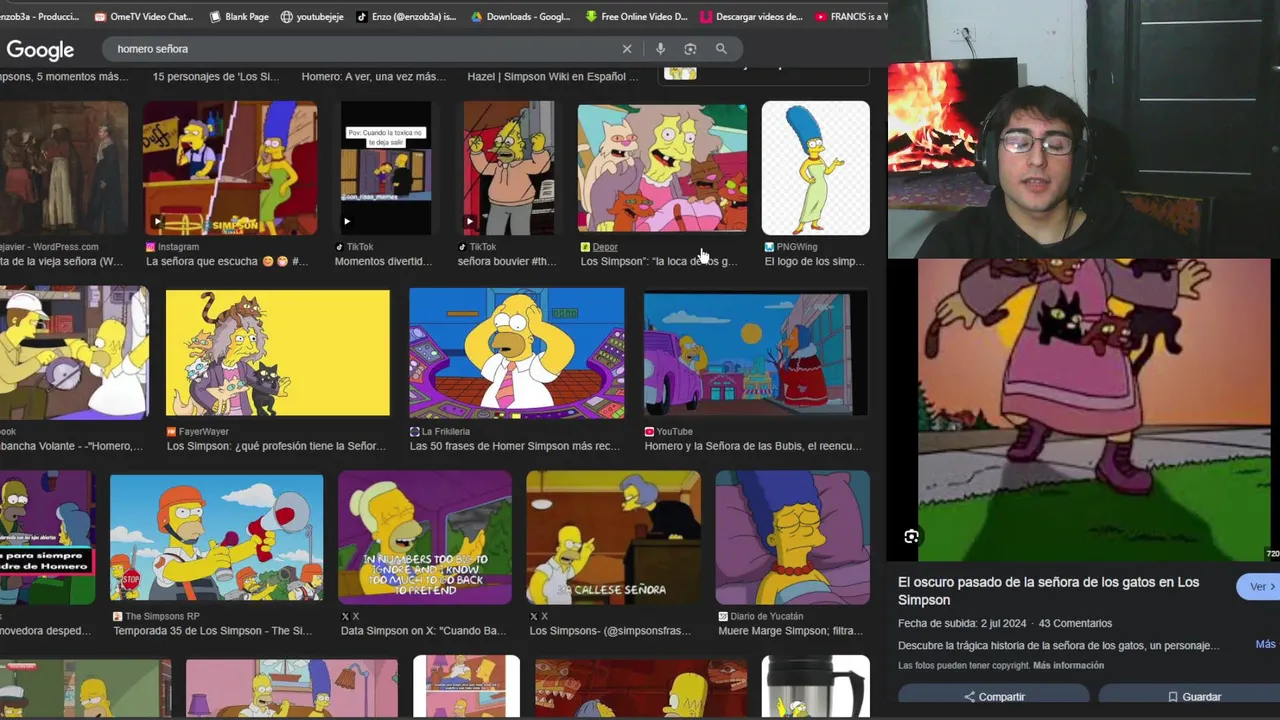
Task: Open the 'CALLESE SEÑORA' thumbnail
Action: pyautogui.click(x=614, y=538)
